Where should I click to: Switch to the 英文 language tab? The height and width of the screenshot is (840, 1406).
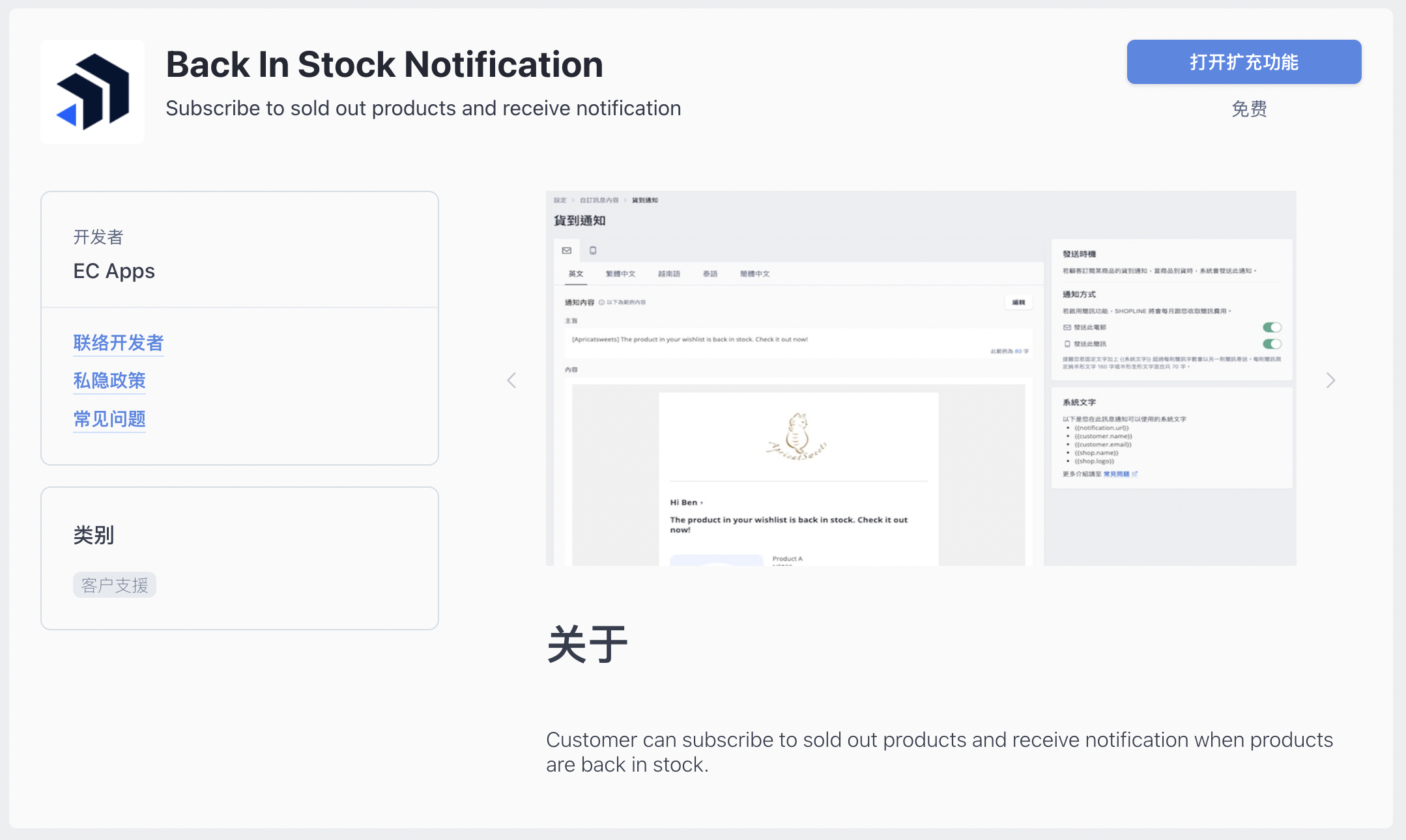pyautogui.click(x=576, y=273)
